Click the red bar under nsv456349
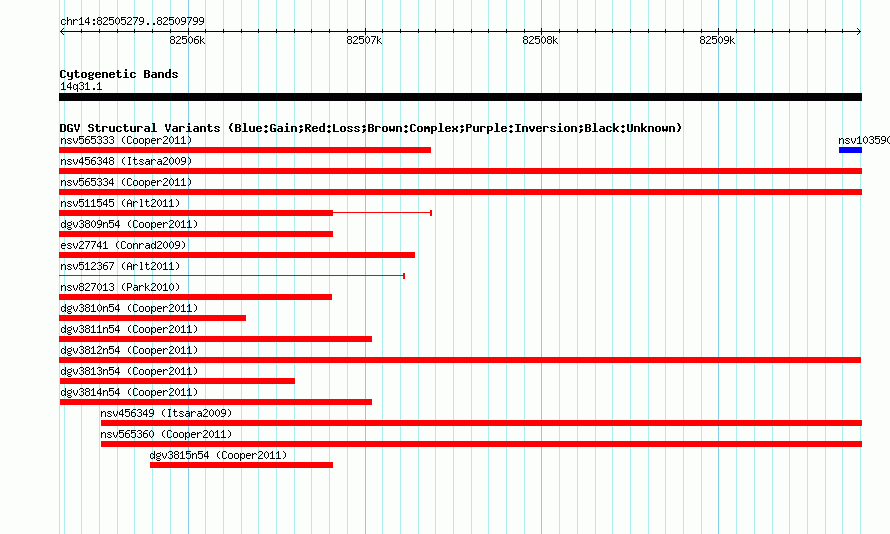The height and width of the screenshot is (534, 890). (481, 423)
